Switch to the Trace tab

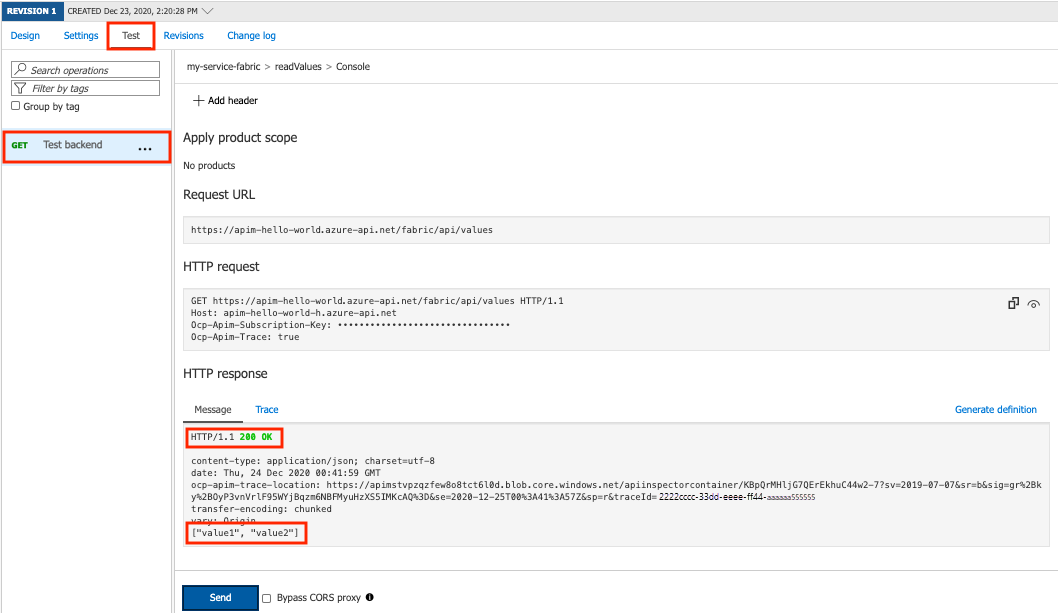[266, 409]
